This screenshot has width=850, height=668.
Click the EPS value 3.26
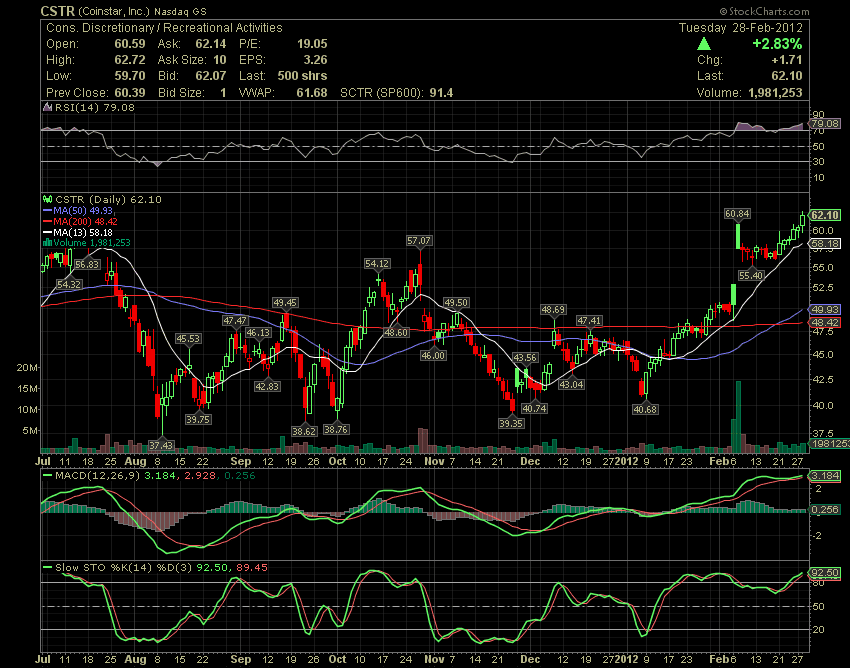(315, 60)
